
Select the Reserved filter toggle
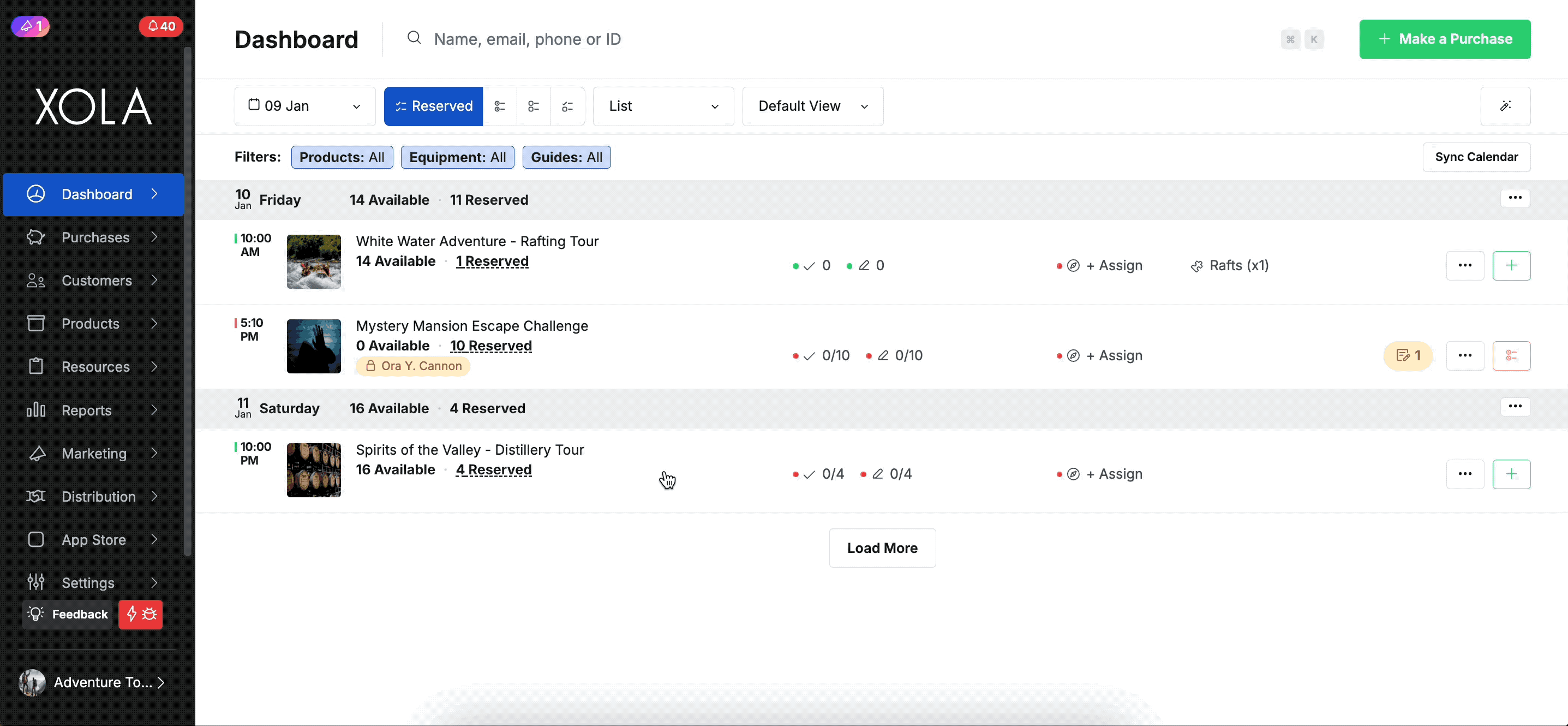433,106
